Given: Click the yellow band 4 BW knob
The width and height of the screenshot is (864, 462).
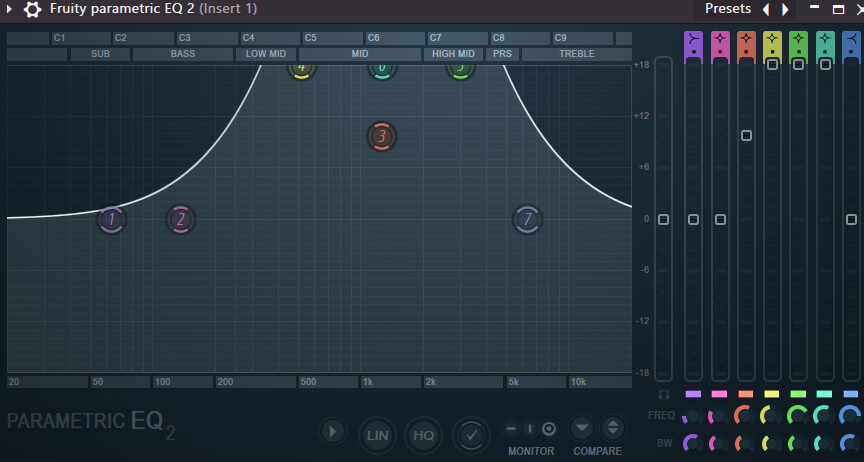Looking at the screenshot, I should tap(770, 443).
